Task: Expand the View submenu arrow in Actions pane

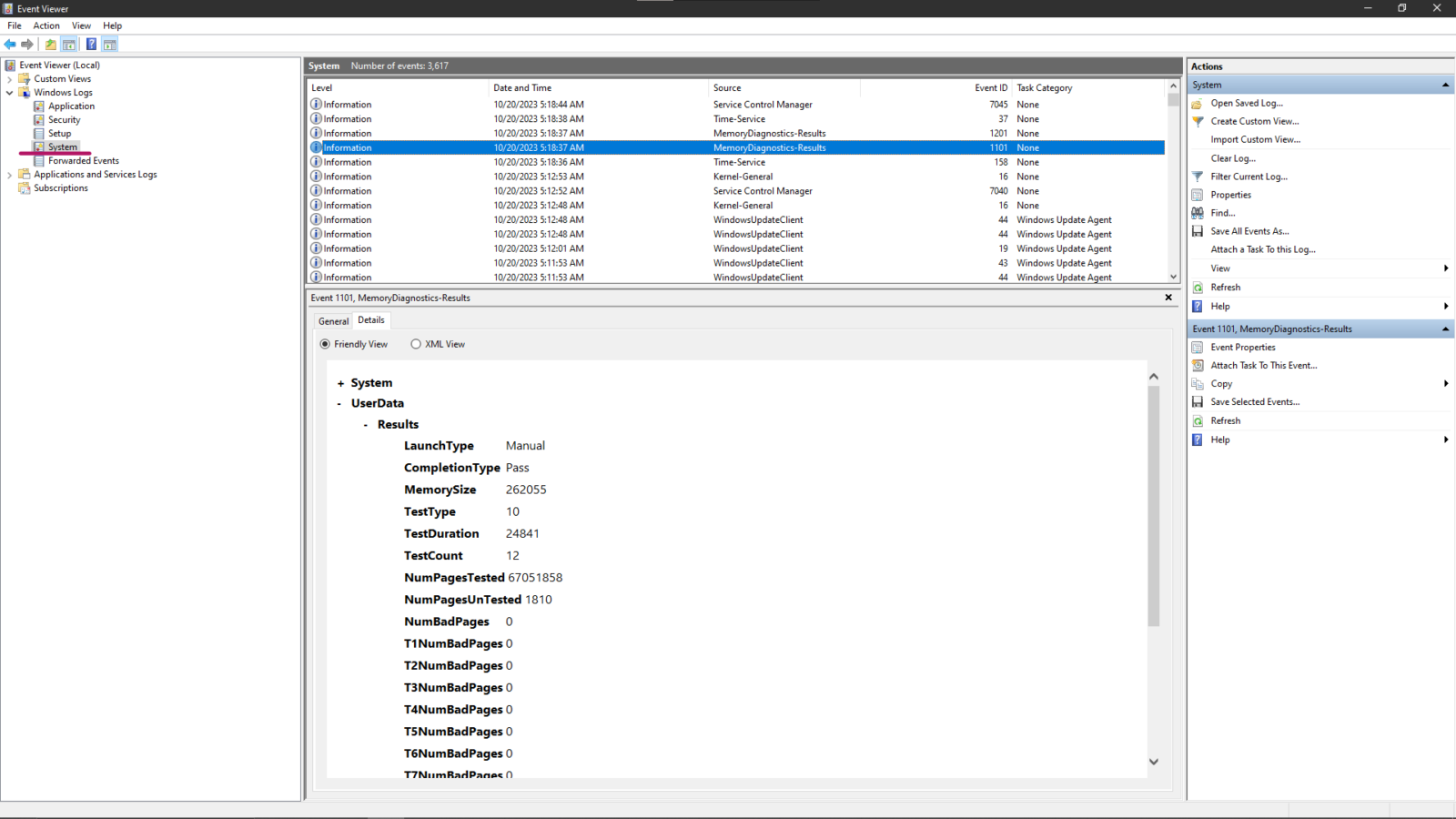Action: pos(1445,268)
